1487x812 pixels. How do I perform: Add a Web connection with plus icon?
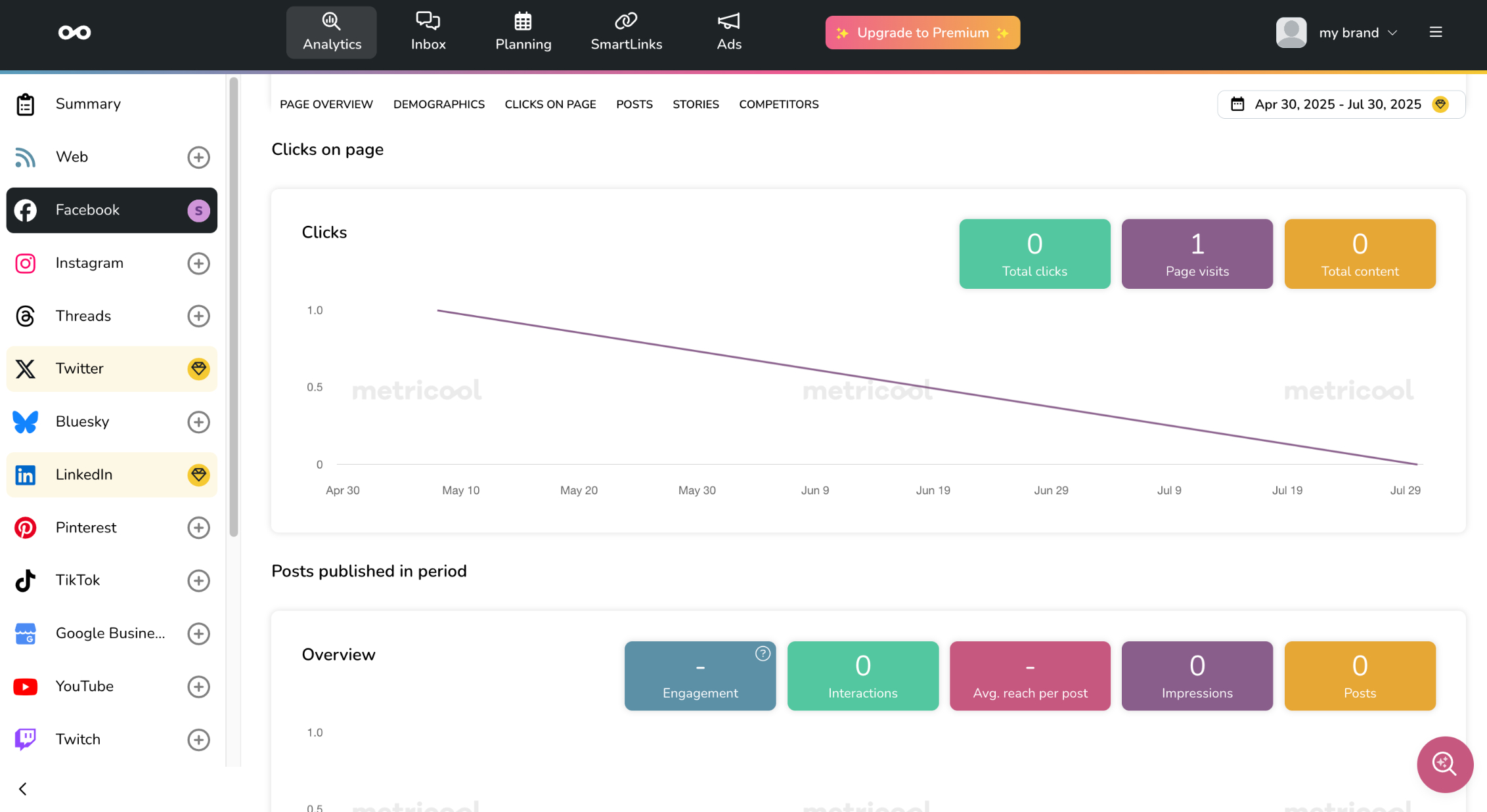click(198, 158)
